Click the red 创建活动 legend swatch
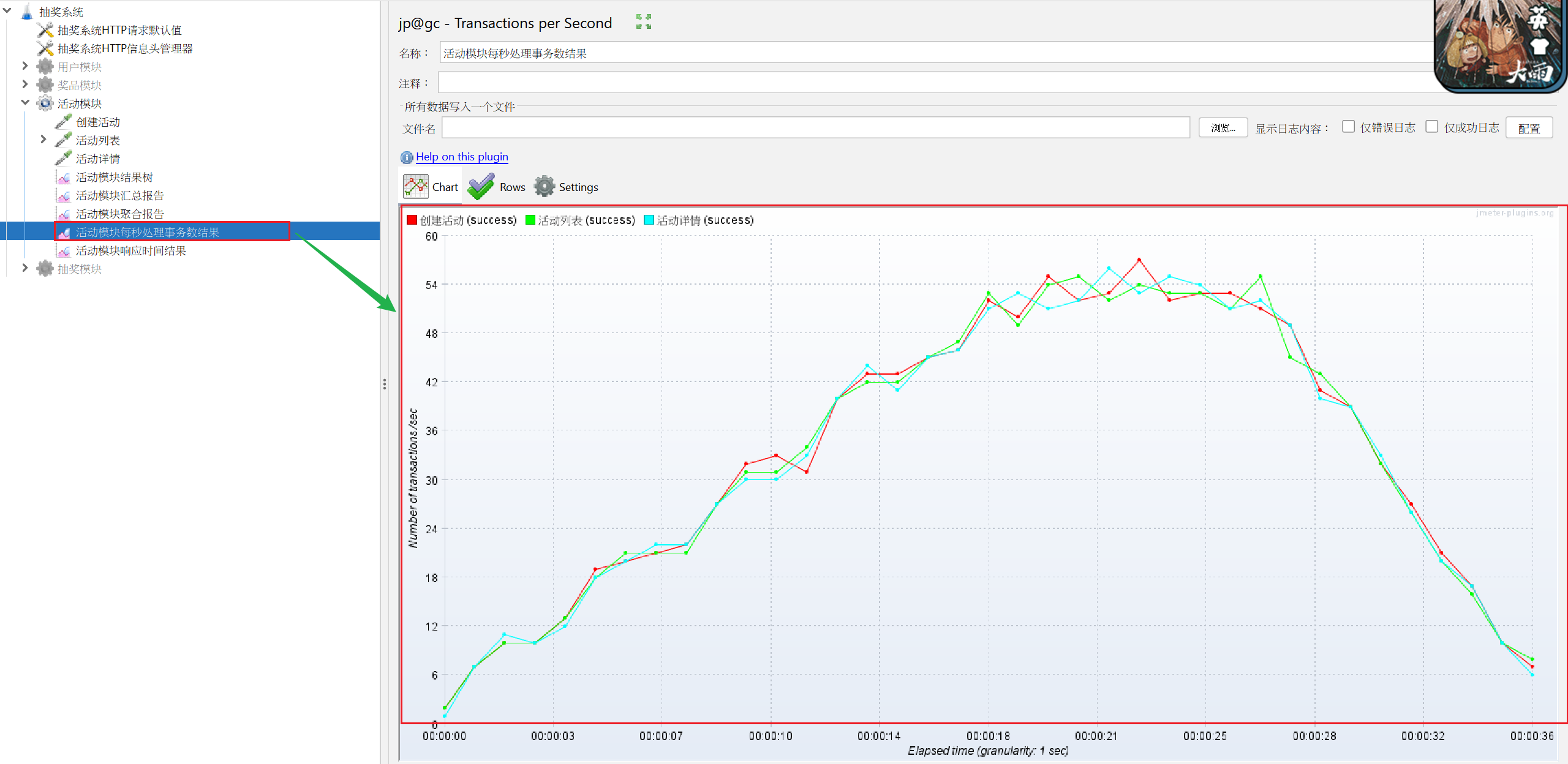 point(412,220)
